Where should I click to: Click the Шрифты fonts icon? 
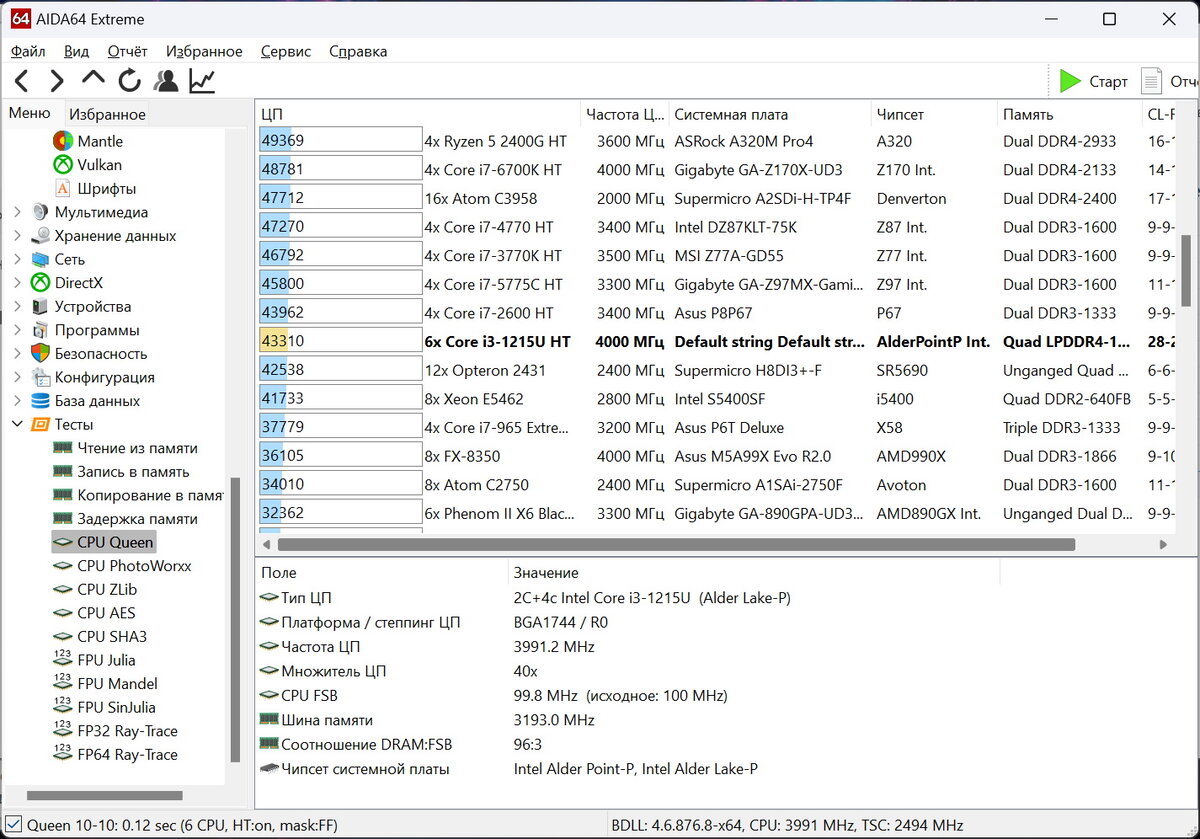point(62,188)
